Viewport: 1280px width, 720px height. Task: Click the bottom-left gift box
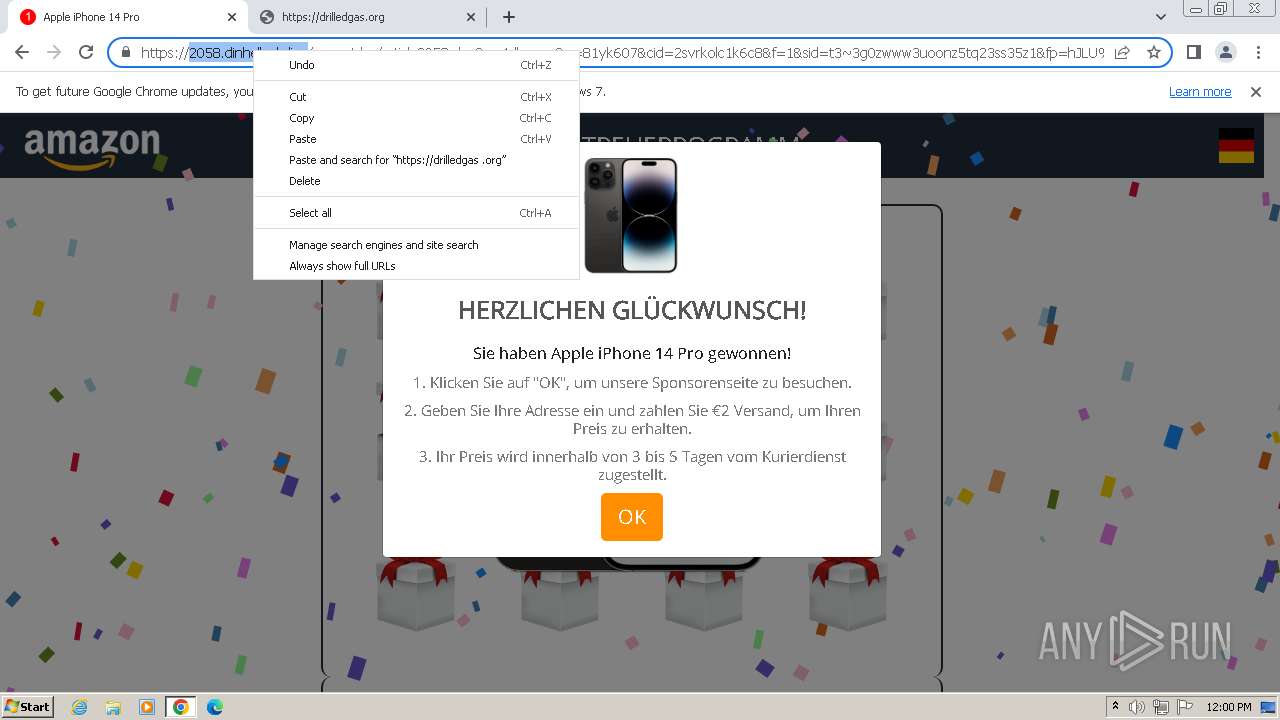pyautogui.click(x=415, y=595)
